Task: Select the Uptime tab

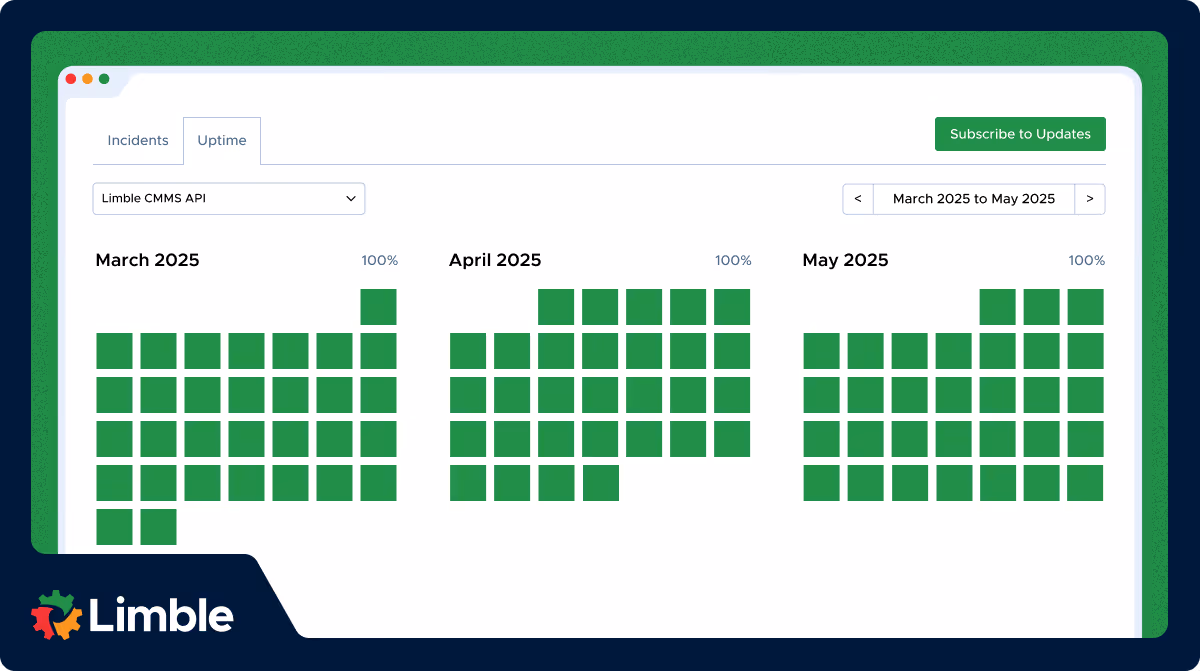Action: [x=222, y=141]
